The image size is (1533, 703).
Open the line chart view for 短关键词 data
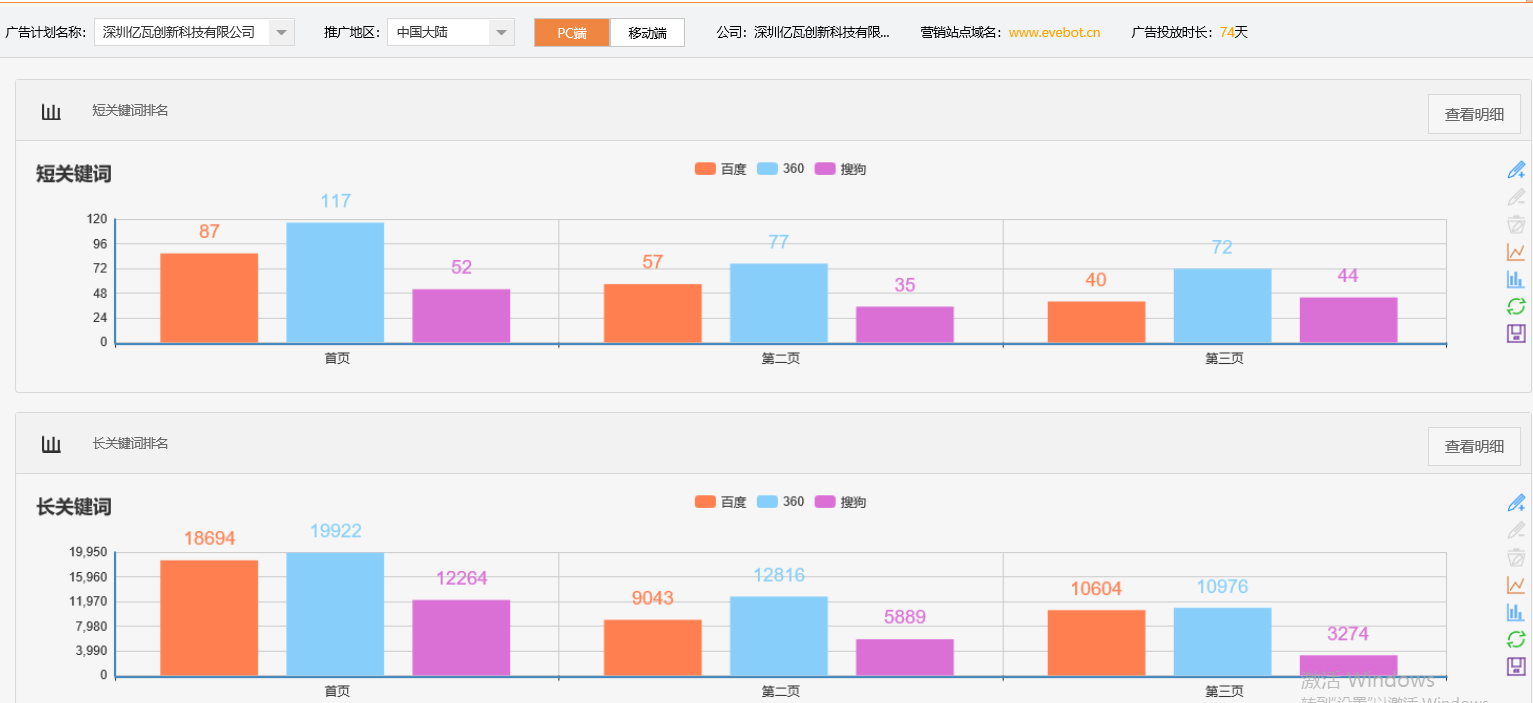click(x=1516, y=252)
